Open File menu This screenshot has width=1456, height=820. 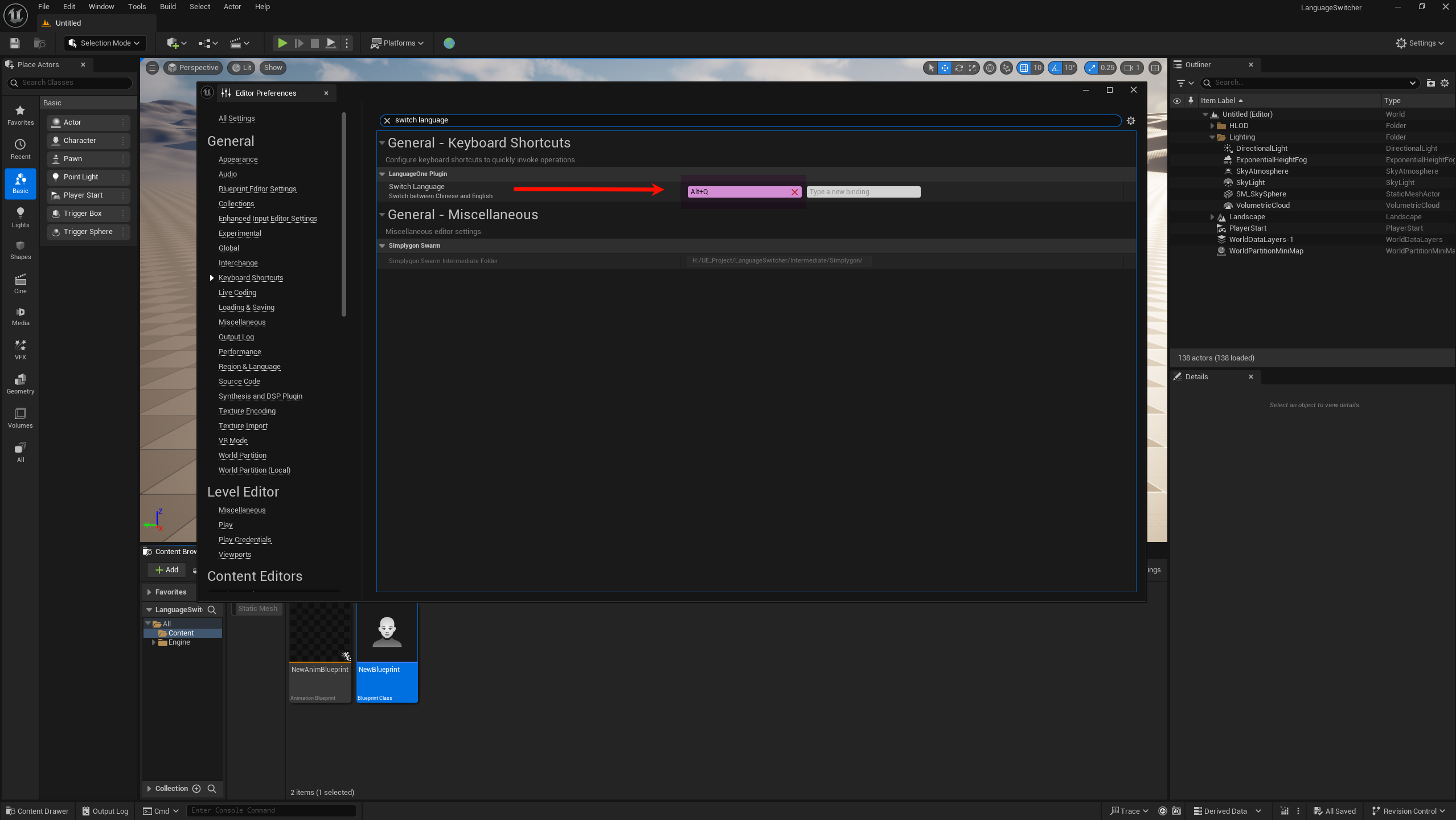tap(43, 7)
